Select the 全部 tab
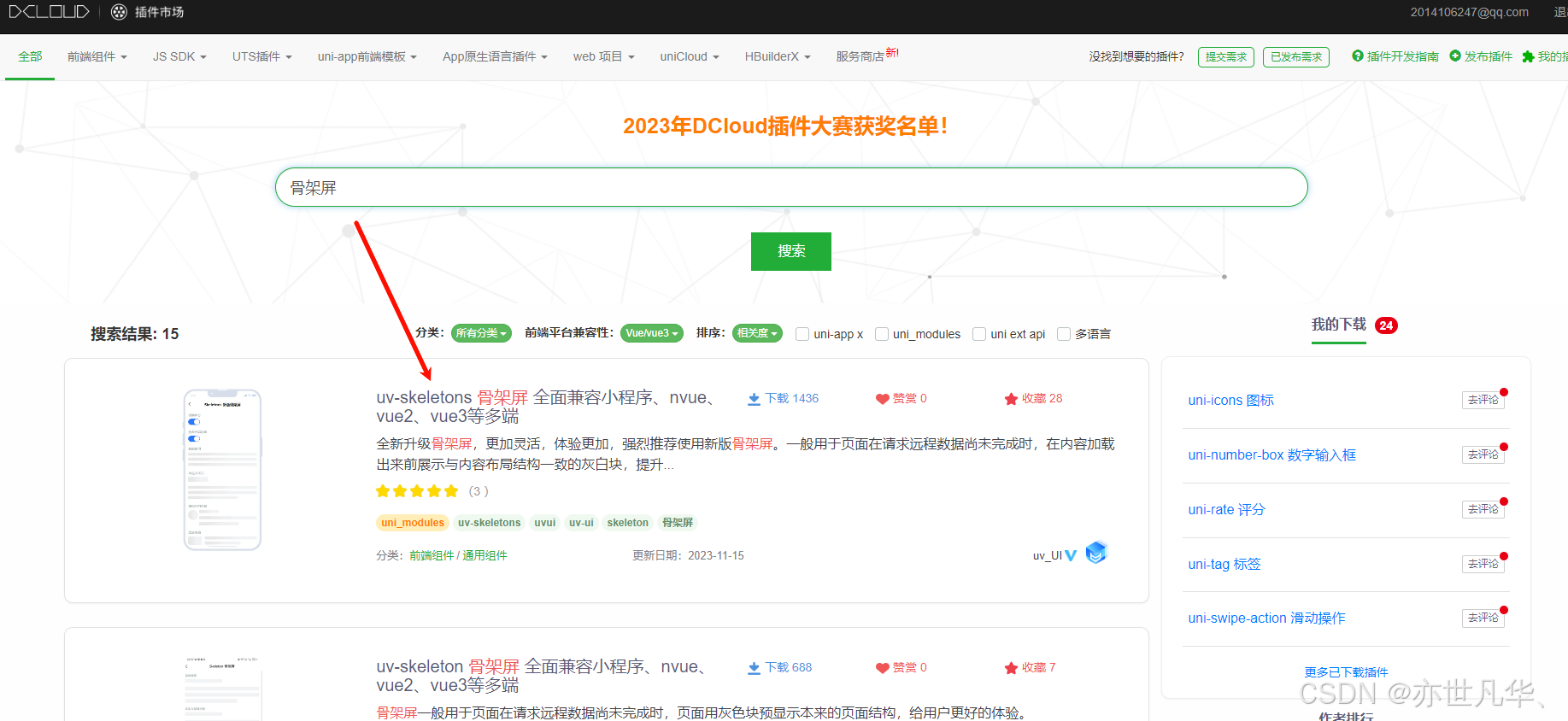This screenshot has height=721, width=1568. click(30, 56)
